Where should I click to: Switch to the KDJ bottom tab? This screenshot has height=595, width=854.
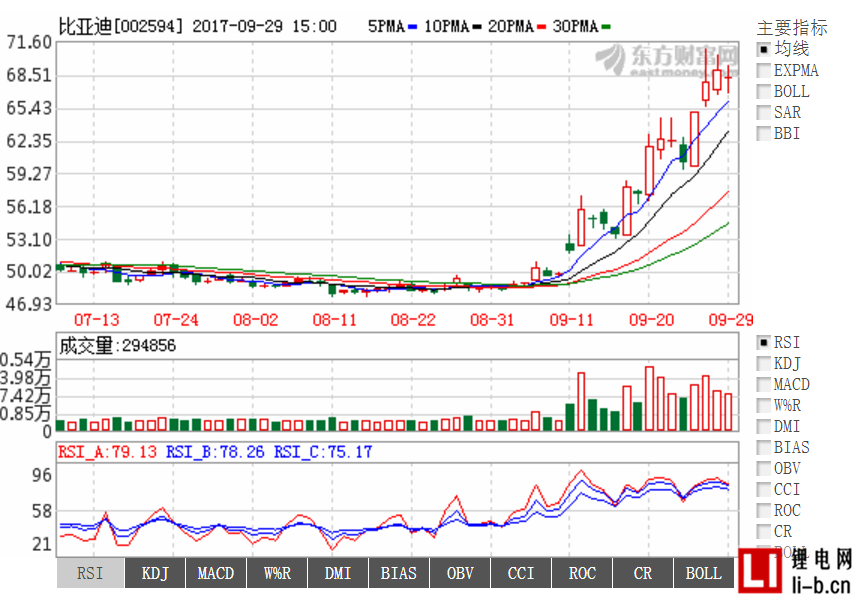coord(155,573)
